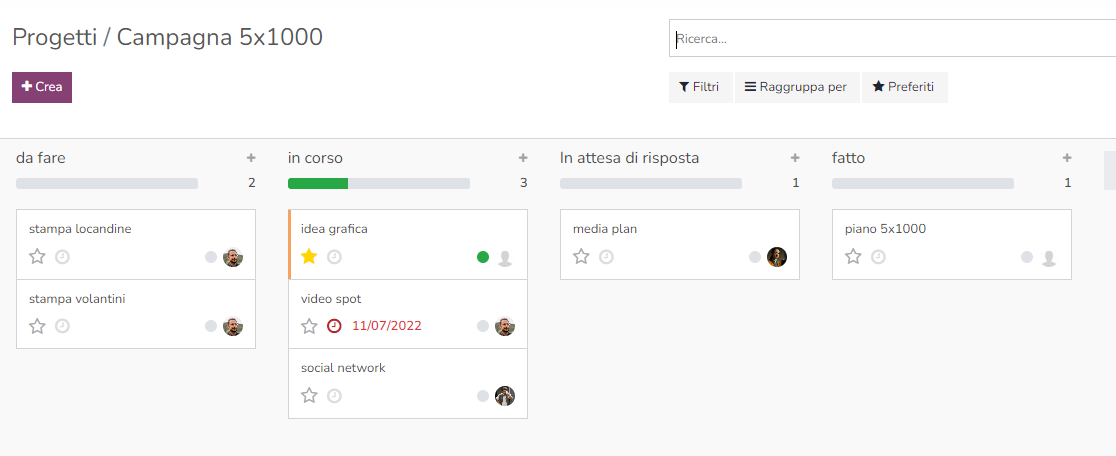This screenshot has height=456, width=1116.
Task: Star the stampa volantini task
Action: click(x=37, y=326)
